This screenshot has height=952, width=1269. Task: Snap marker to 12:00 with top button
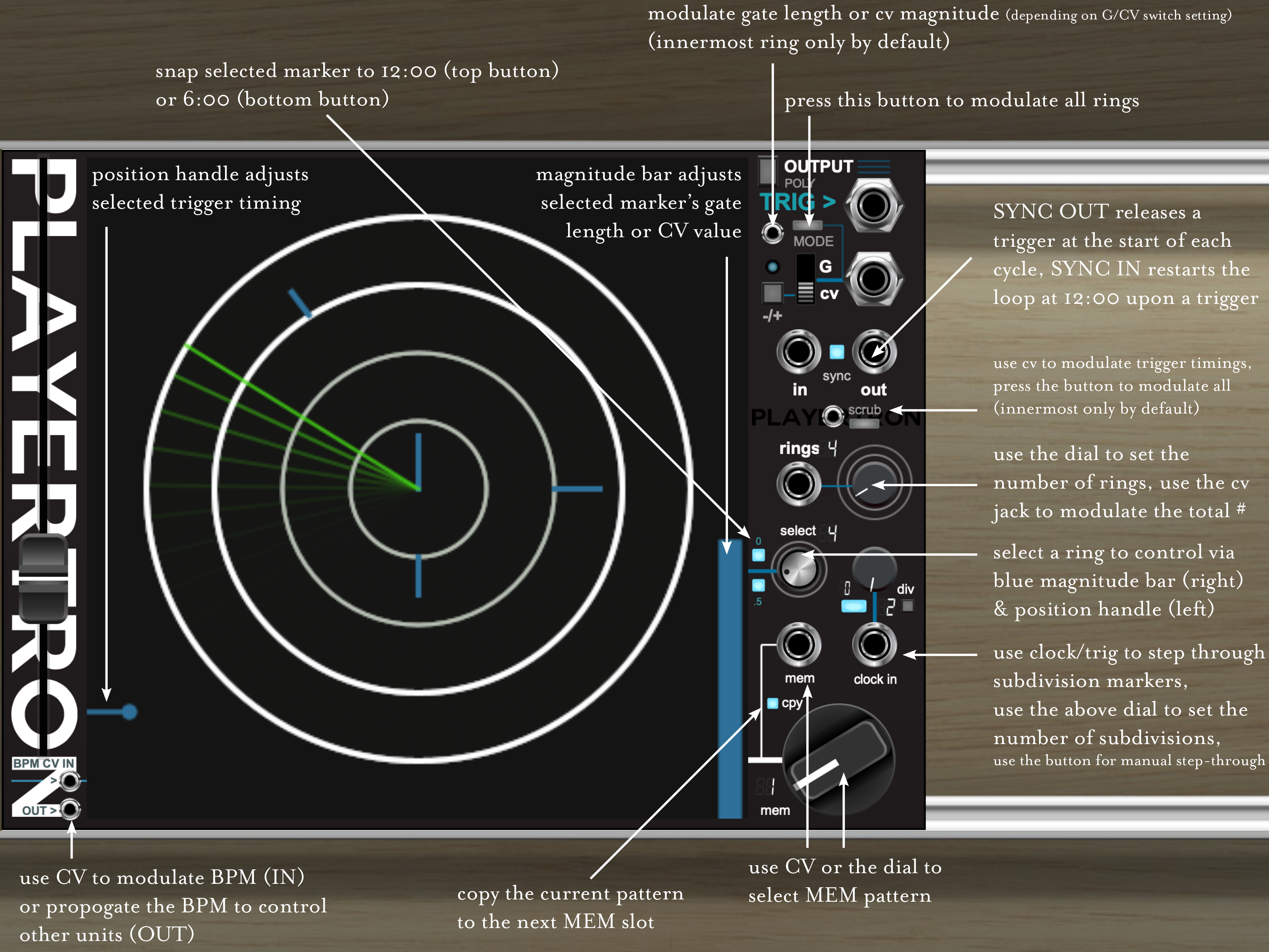click(x=758, y=555)
